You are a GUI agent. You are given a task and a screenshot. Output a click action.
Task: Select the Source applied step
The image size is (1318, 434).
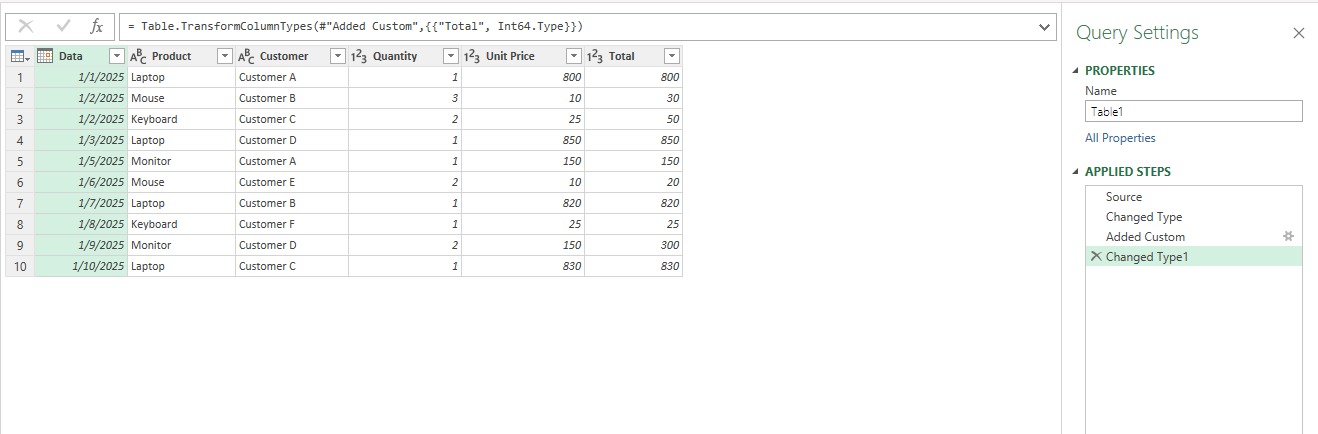pyautogui.click(x=1194, y=197)
